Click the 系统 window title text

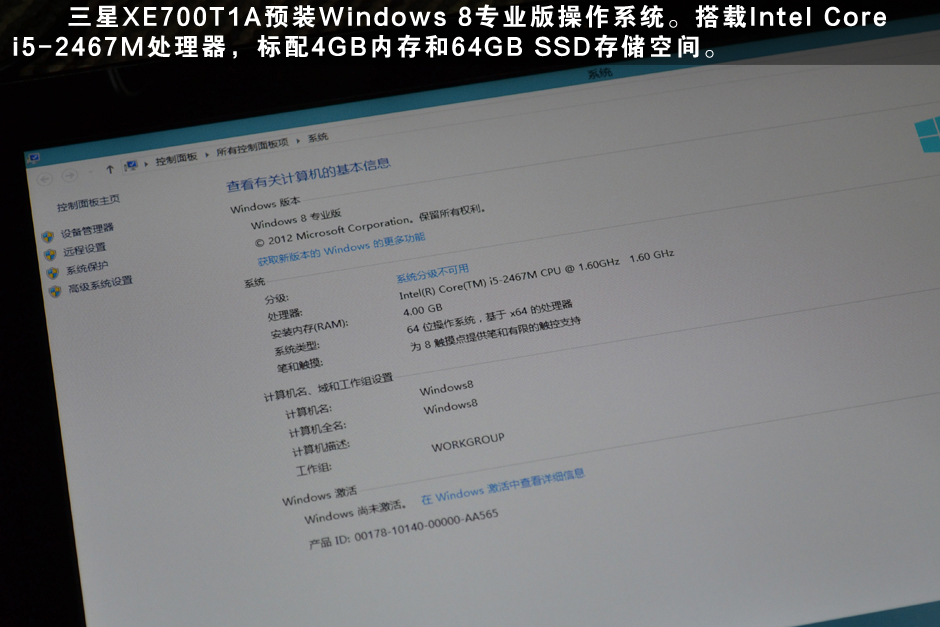599,73
